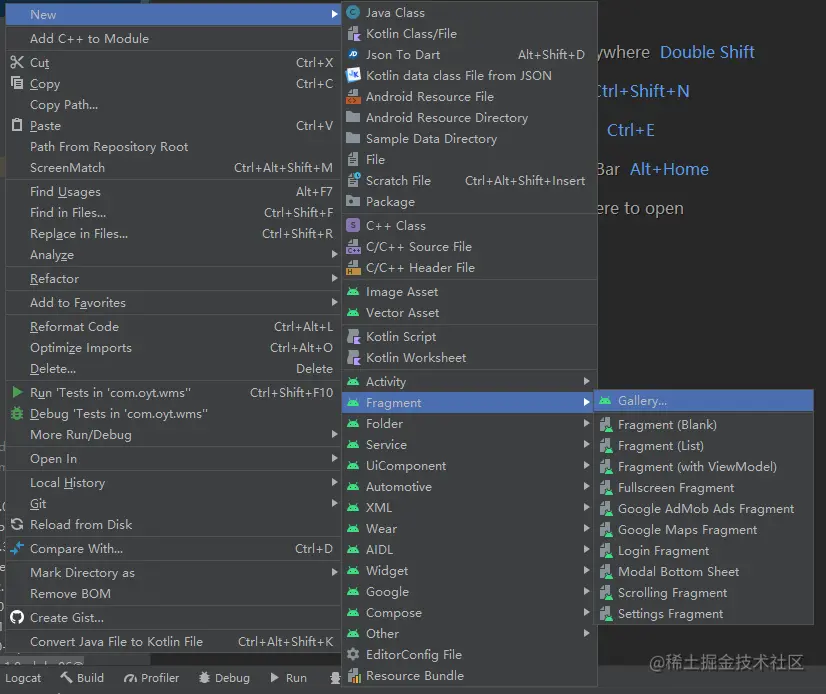Viewport: 826px width, 694px height.
Task: Click the Vector Asset android icon
Action: (353, 312)
